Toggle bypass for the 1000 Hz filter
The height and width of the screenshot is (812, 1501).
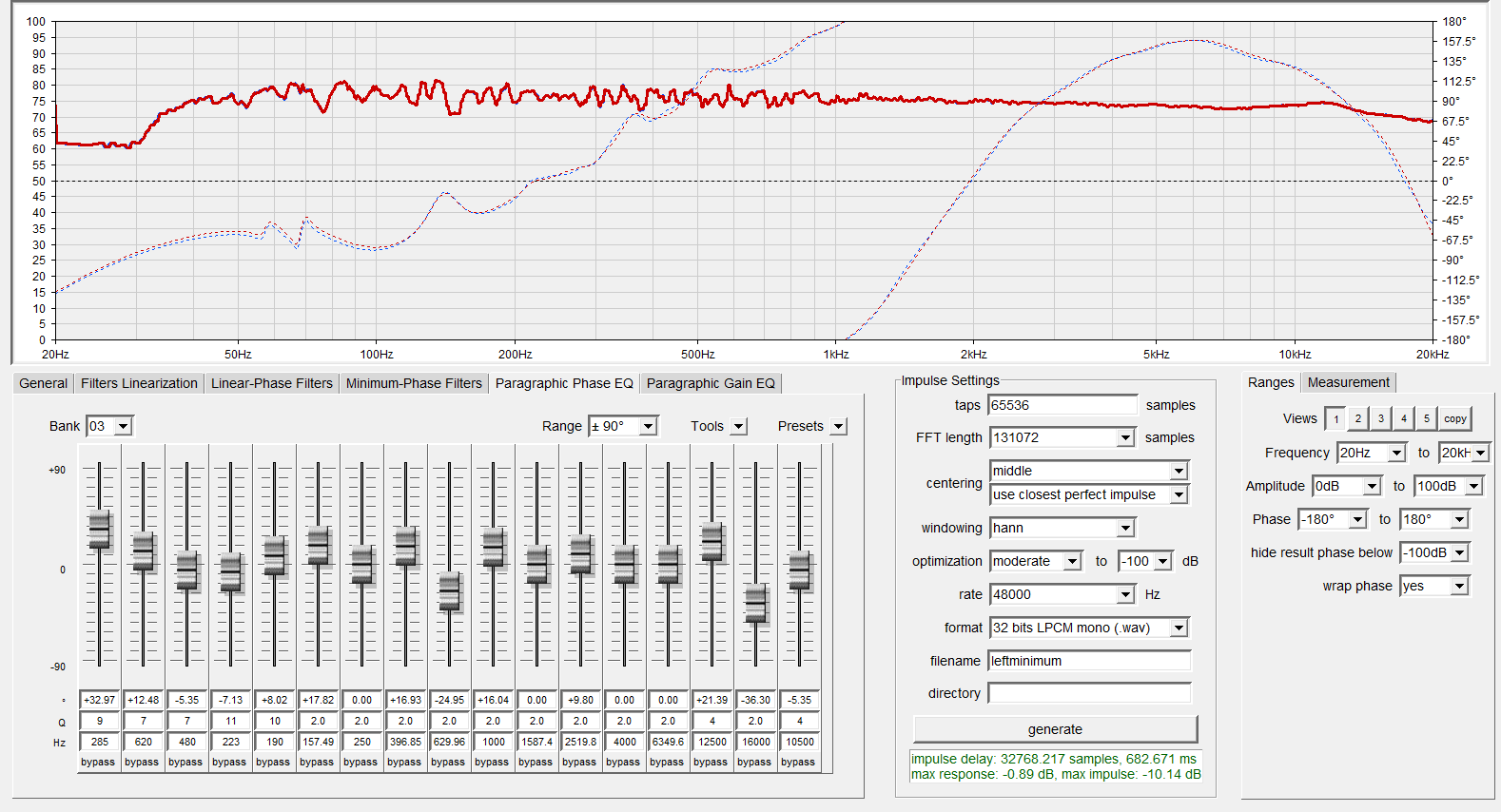(492, 762)
